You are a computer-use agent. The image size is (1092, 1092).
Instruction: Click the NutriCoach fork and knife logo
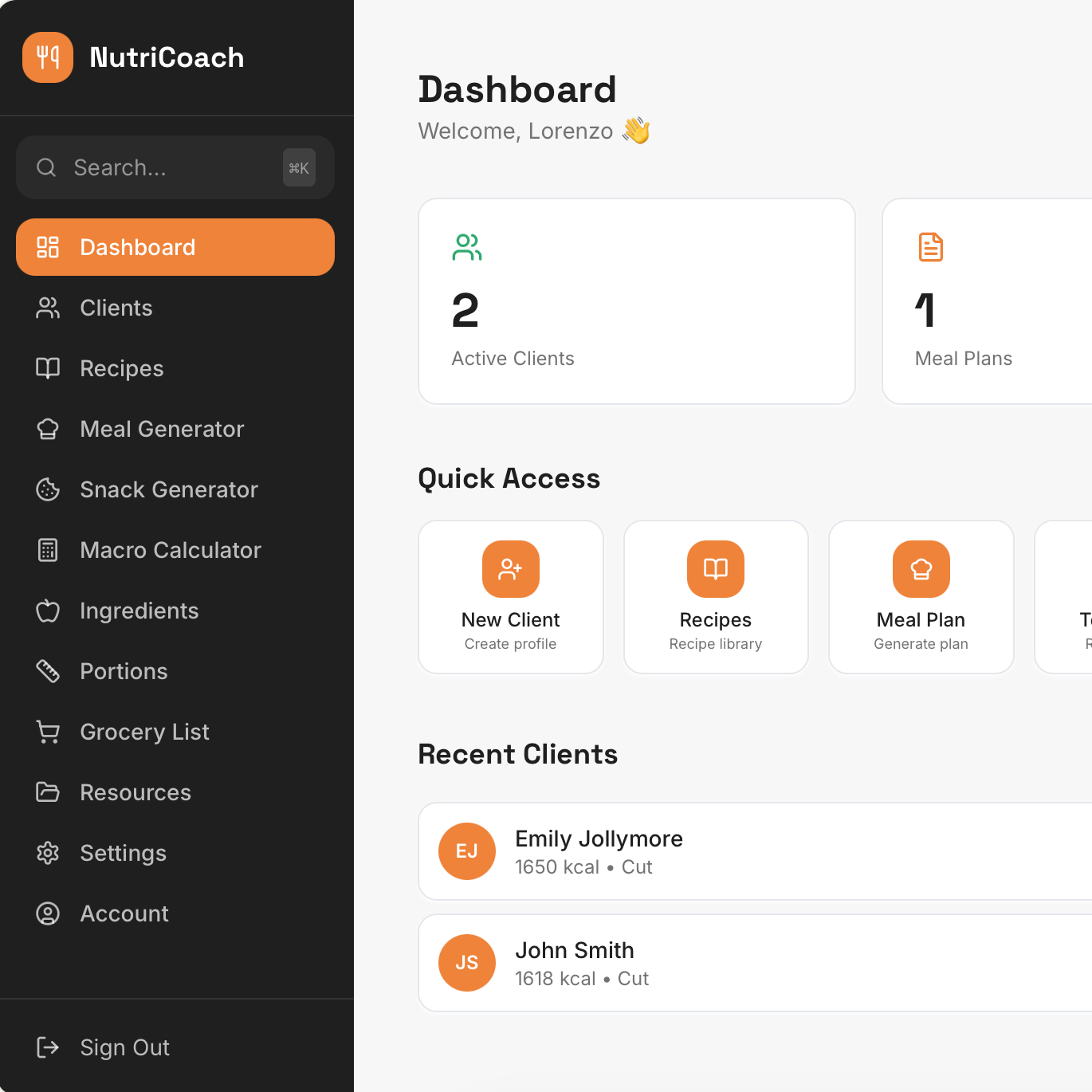pyautogui.click(x=48, y=57)
